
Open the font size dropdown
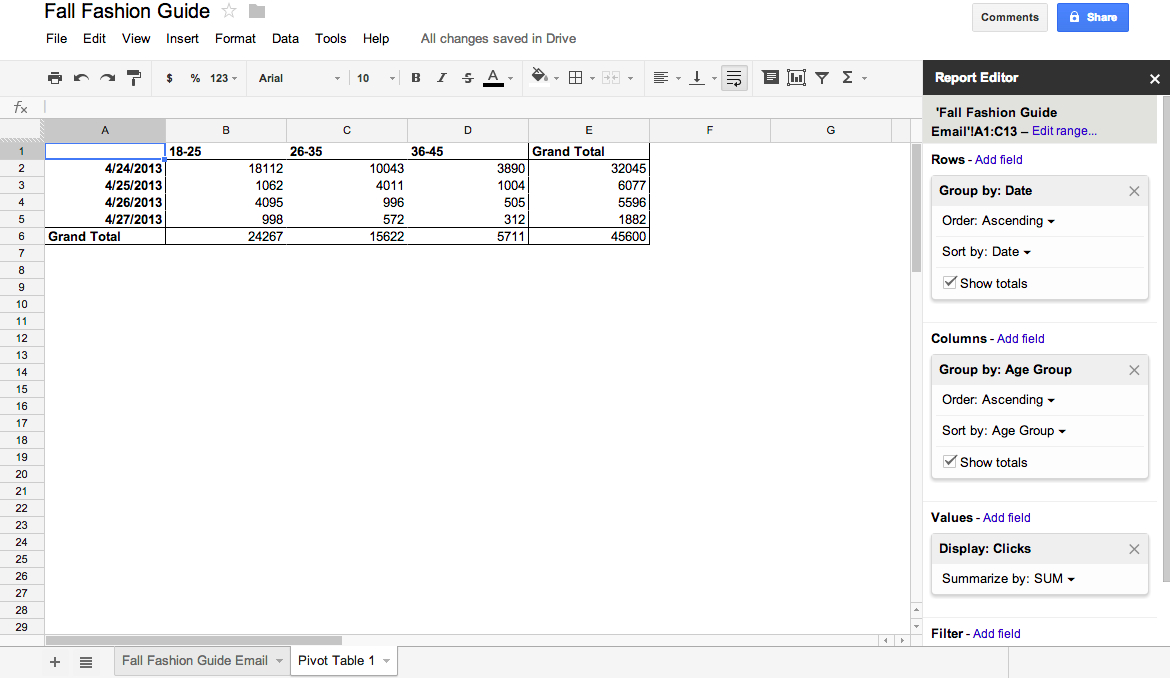[x=375, y=77]
